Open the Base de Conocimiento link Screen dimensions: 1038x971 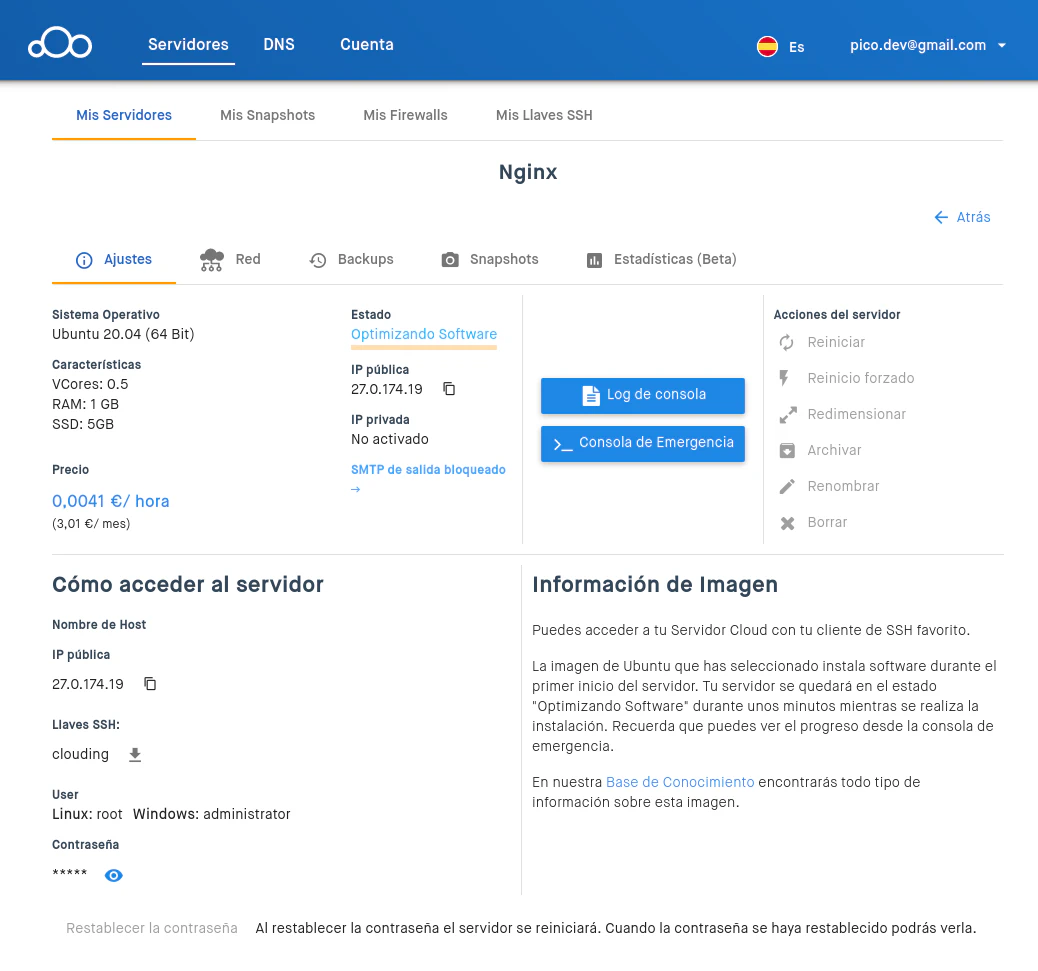point(680,782)
